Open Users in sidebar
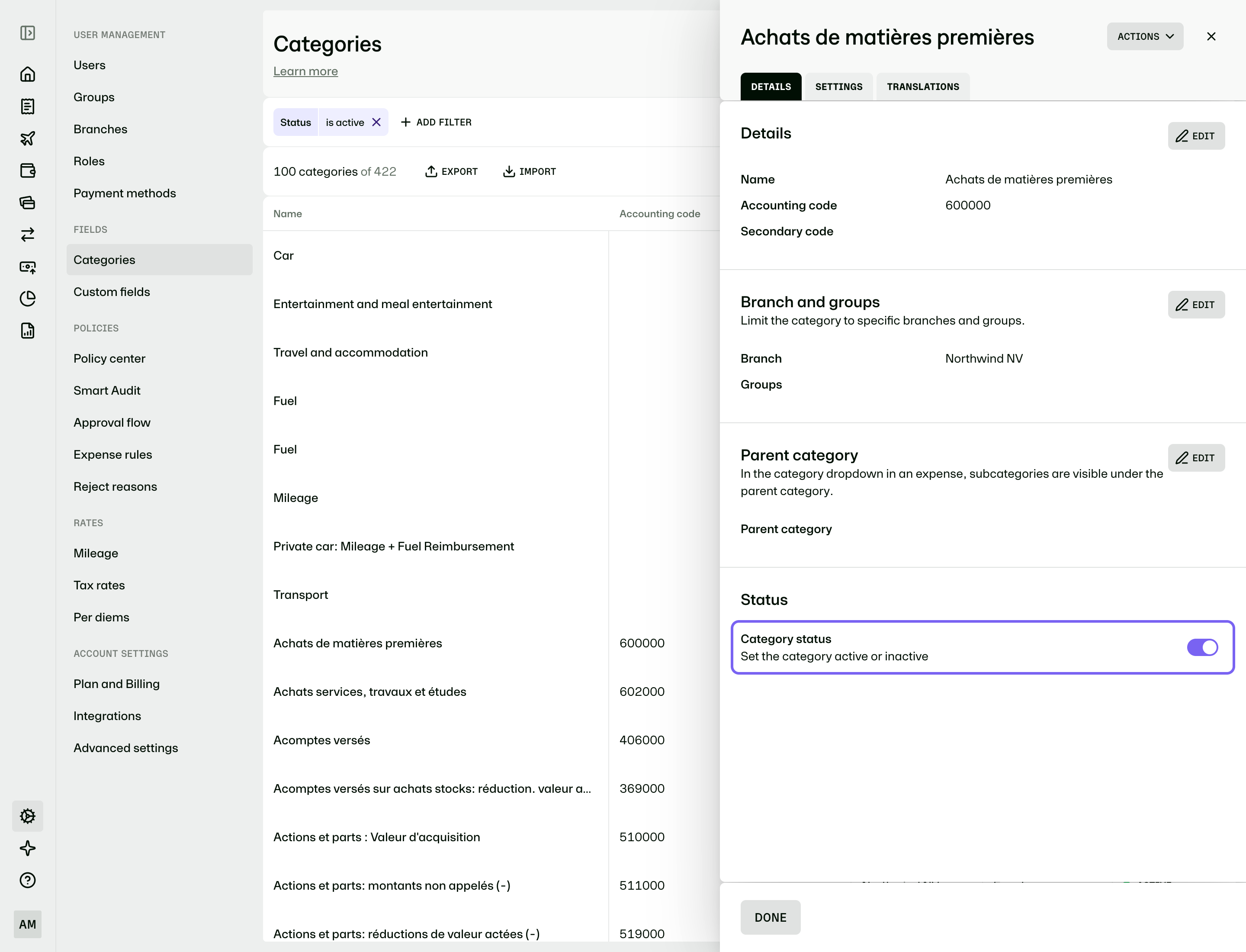 (159, 65)
